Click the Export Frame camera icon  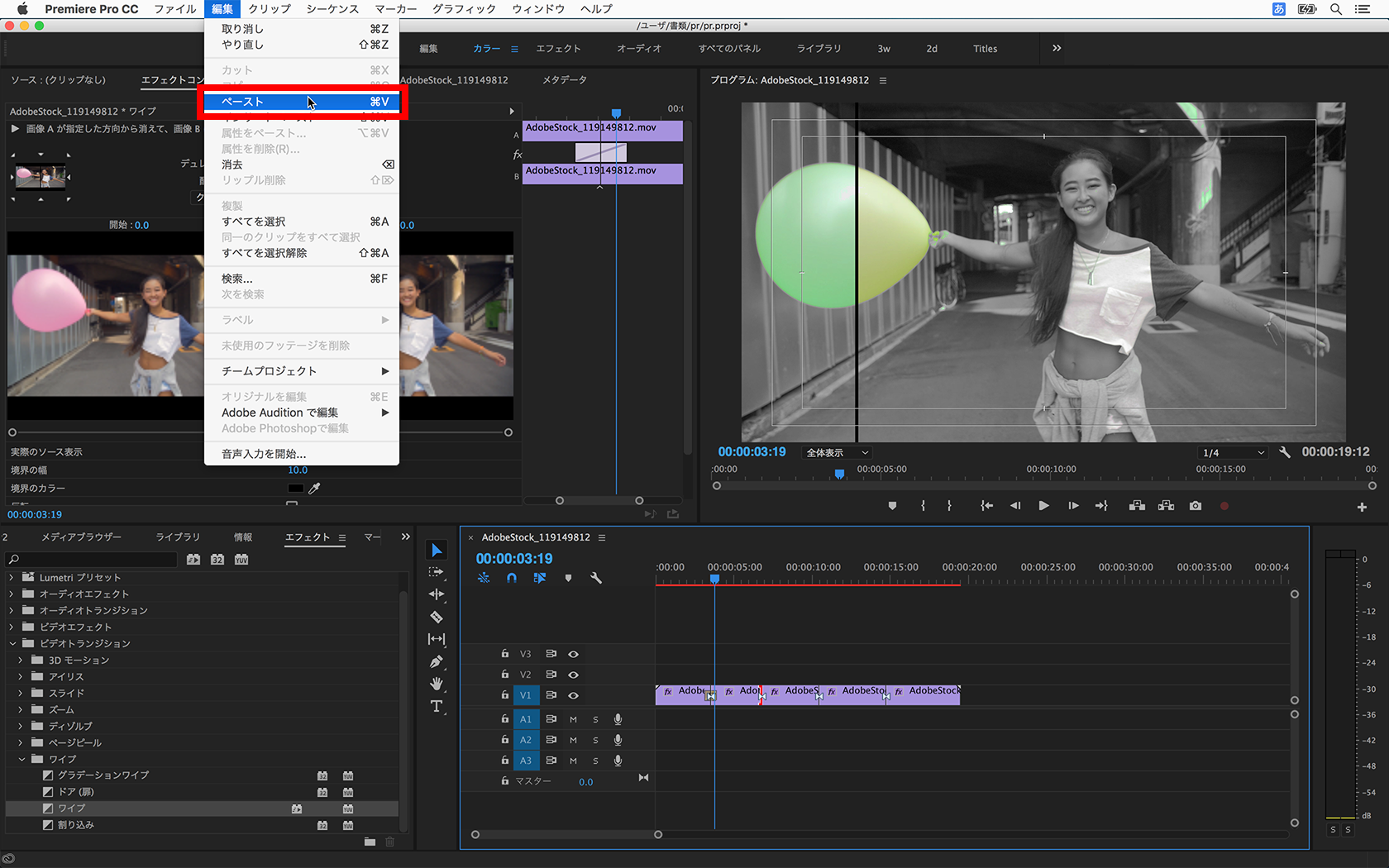point(1196,506)
